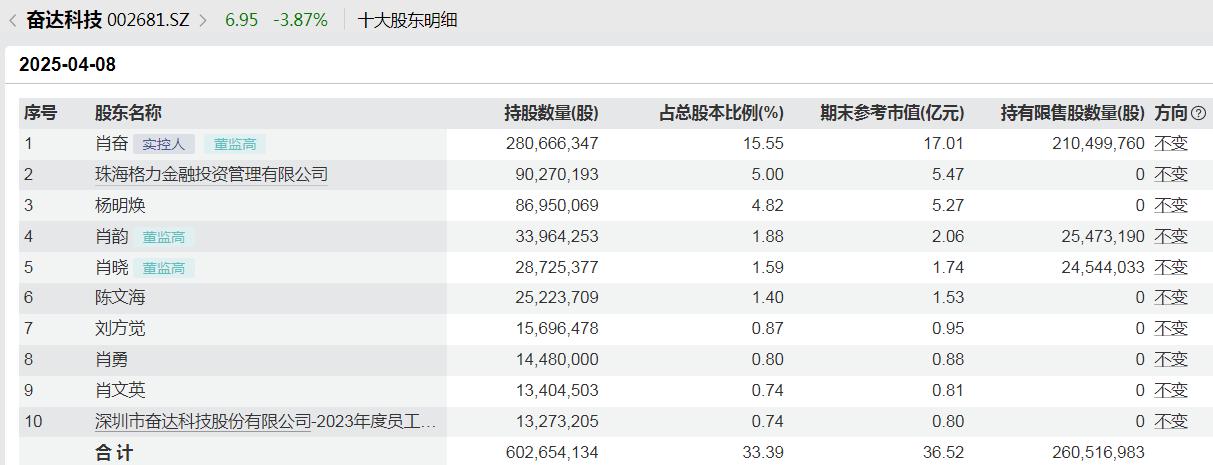Click shareholder name 陈文海
The image size is (1213, 465).
pos(120,298)
